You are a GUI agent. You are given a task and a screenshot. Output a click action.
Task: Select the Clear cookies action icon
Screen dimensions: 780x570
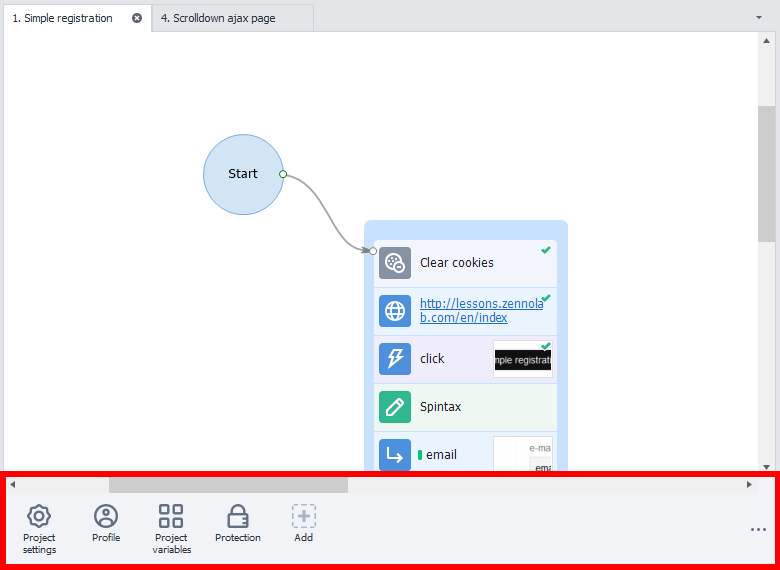pyautogui.click(x=395, y=263)
